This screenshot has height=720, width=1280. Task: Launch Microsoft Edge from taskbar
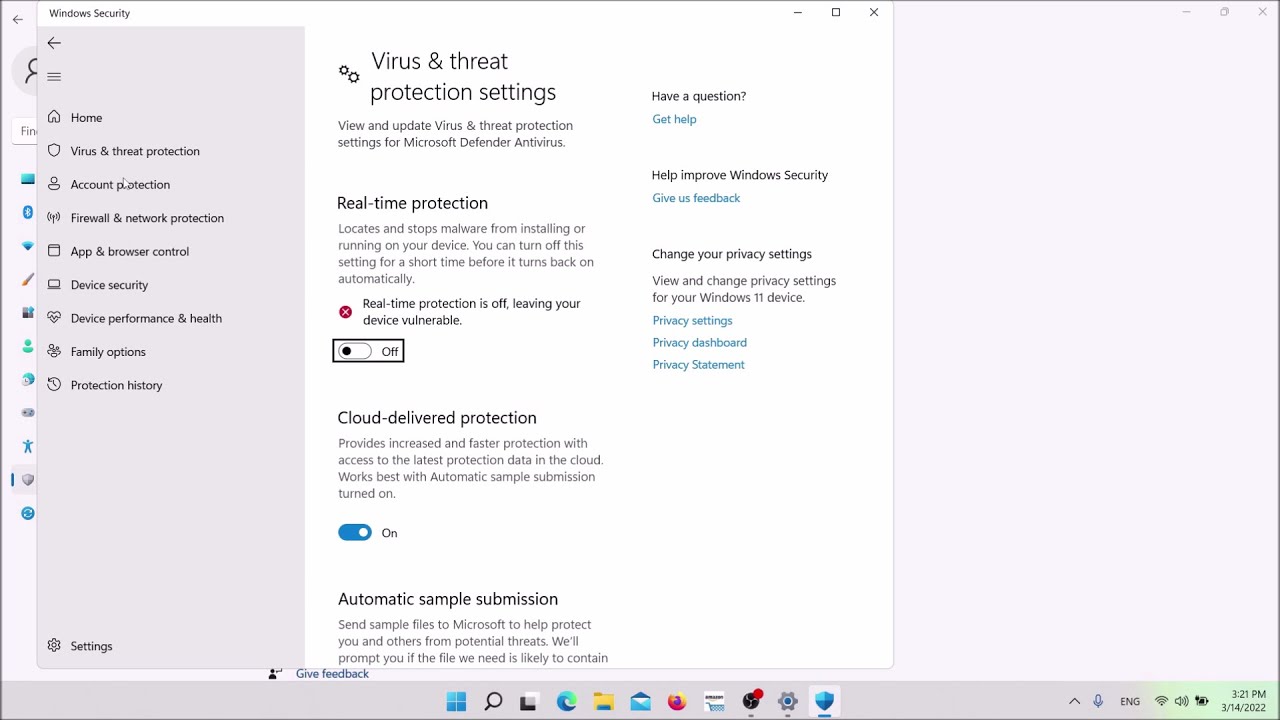567,702
